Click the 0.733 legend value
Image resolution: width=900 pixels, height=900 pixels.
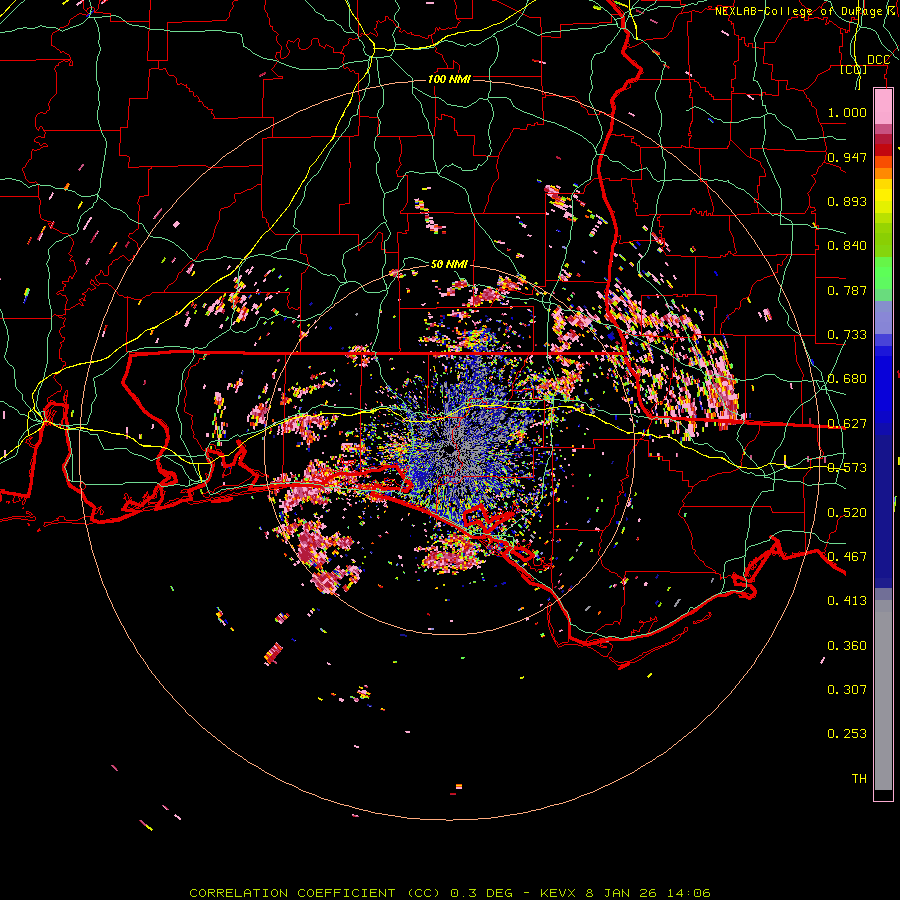coord(847,335)
